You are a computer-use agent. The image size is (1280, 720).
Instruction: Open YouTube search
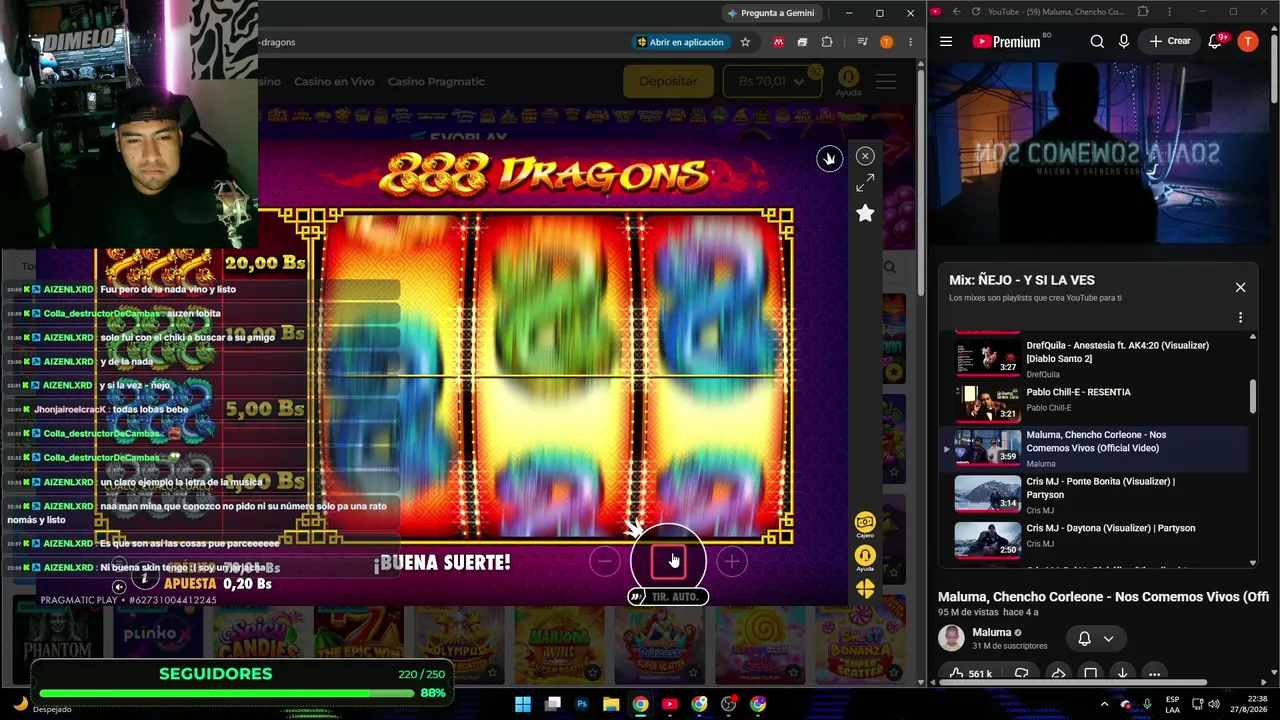click(1097, 41)
